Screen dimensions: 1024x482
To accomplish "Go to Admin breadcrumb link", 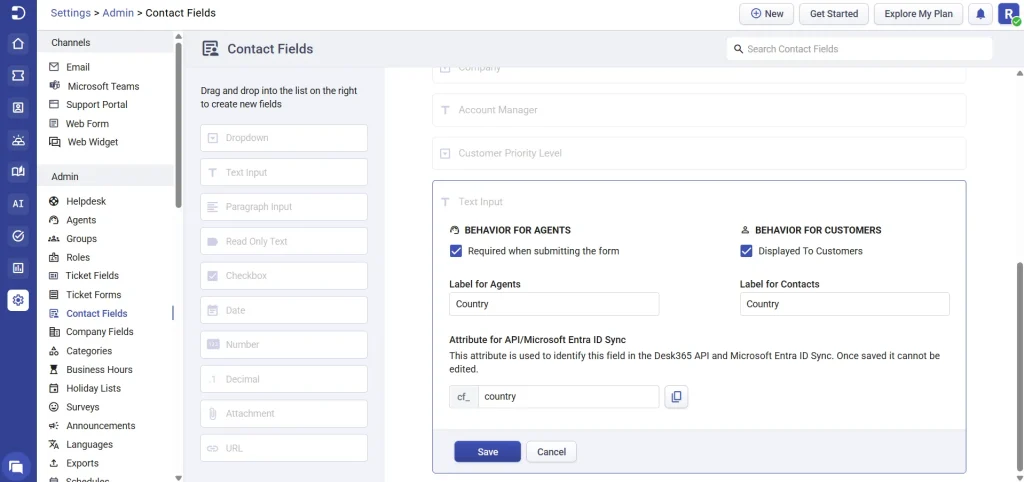I will coord(118,12).
